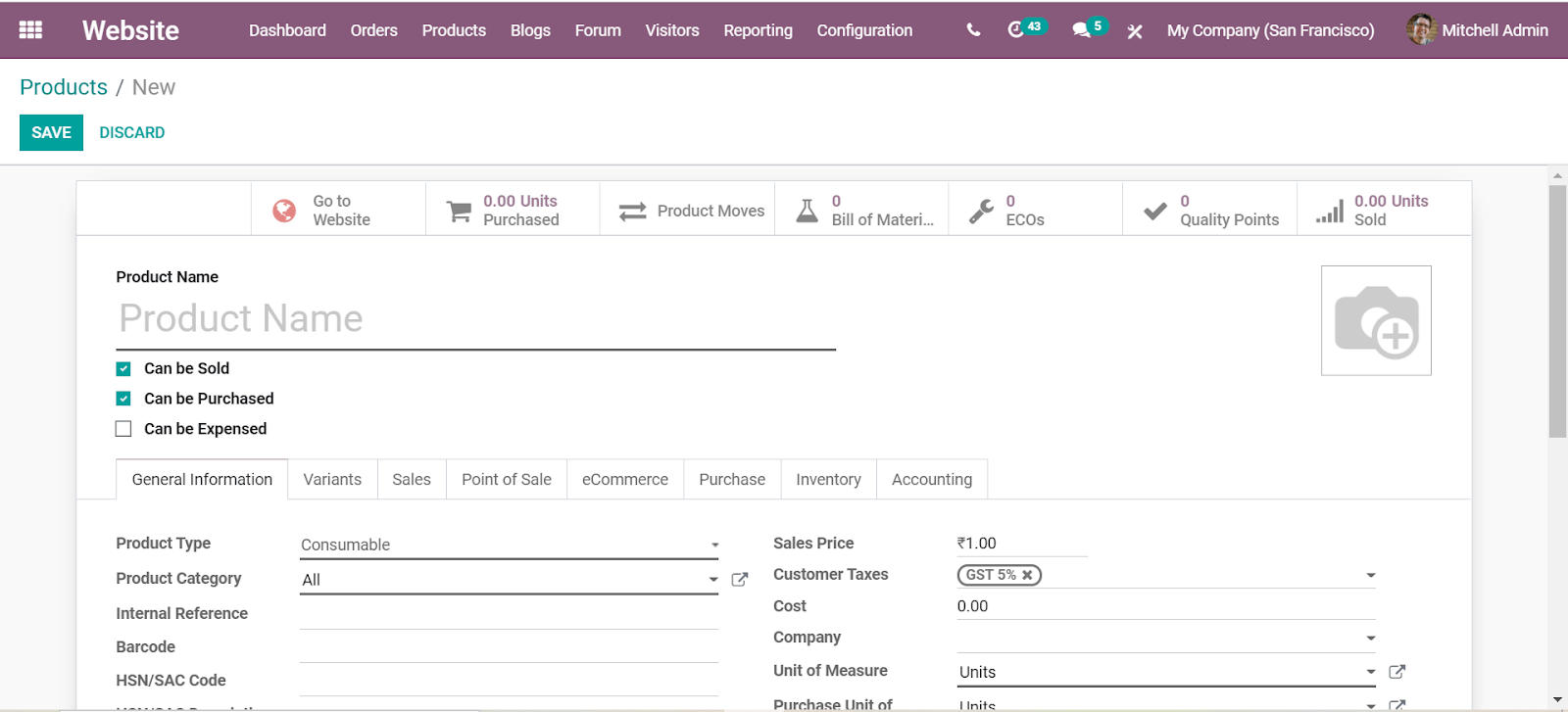1568x712 pixels.
Task: Open Products menu in top bar
Action: [454, 30]
